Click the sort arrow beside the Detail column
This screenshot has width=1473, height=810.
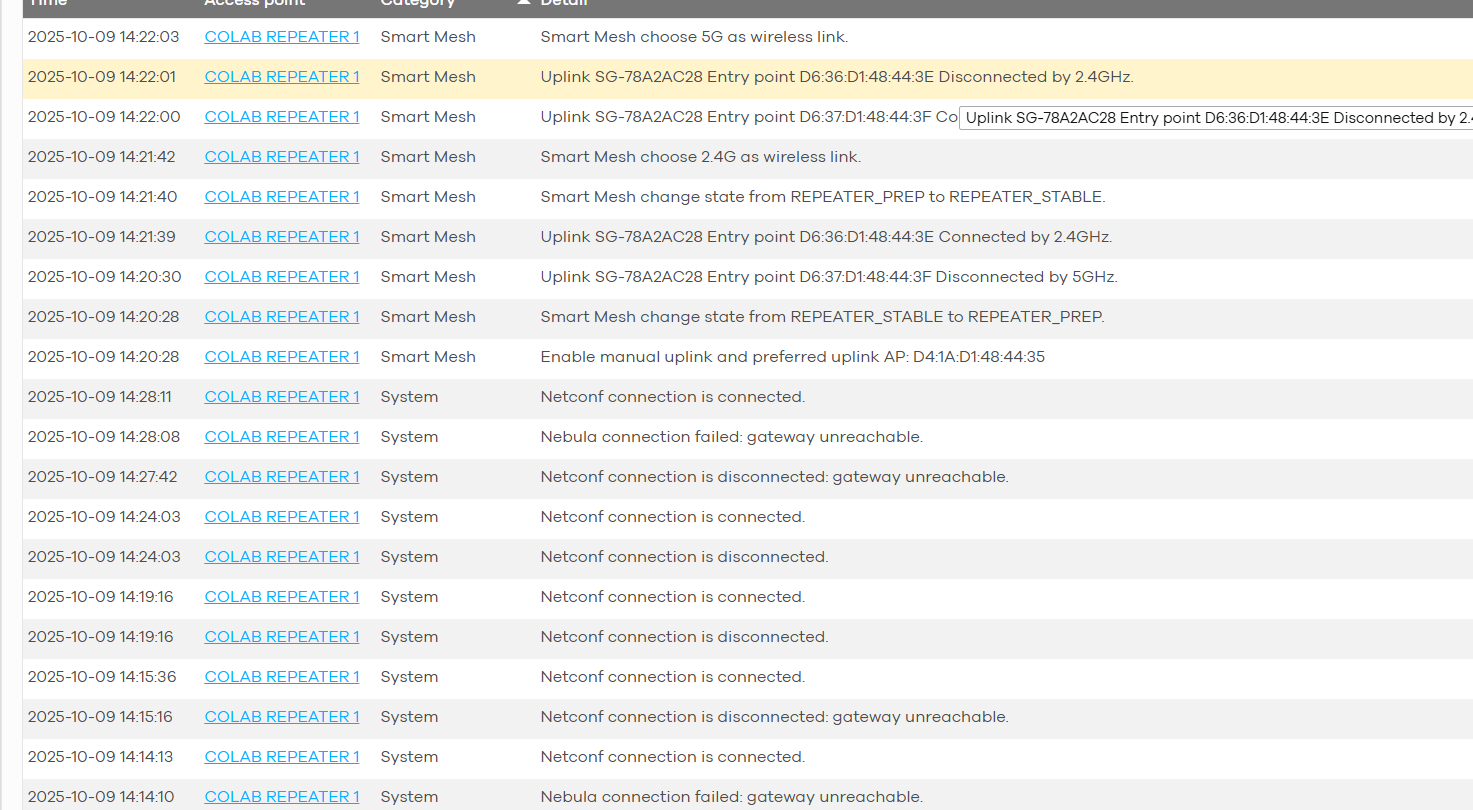coord(524,3)
